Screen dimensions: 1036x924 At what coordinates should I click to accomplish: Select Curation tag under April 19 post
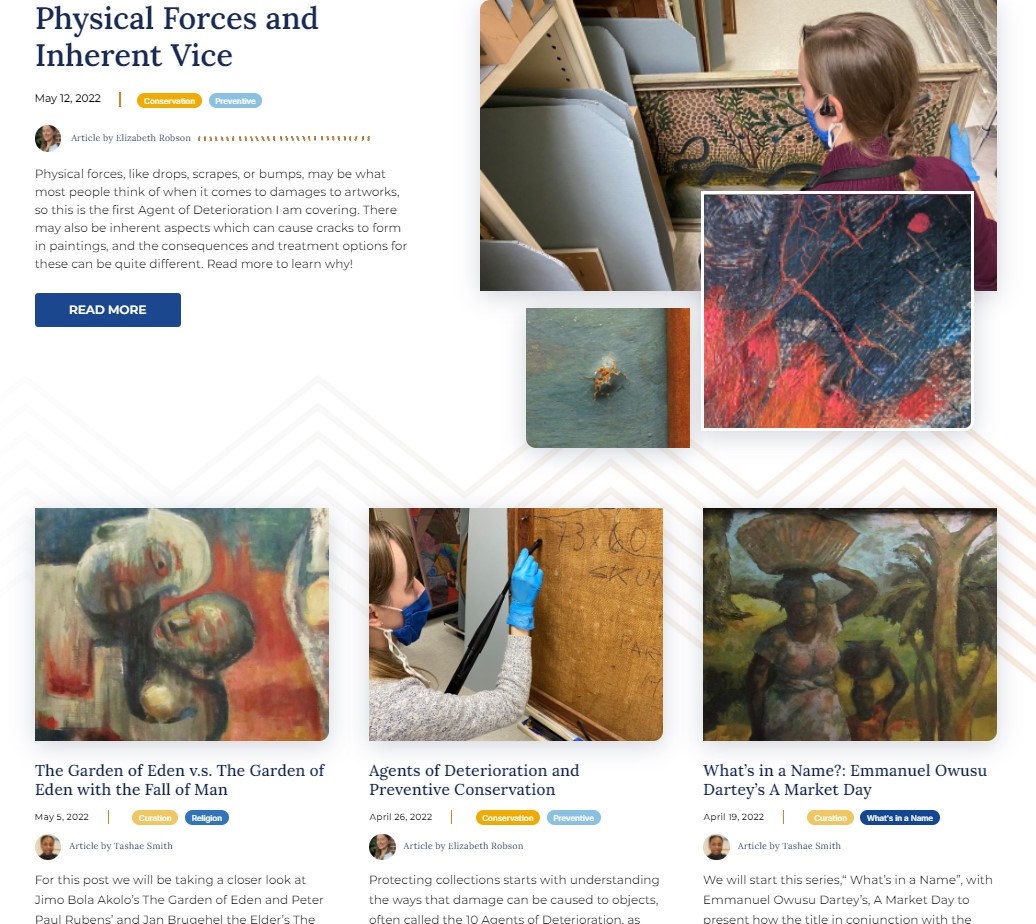coord(830,818)
